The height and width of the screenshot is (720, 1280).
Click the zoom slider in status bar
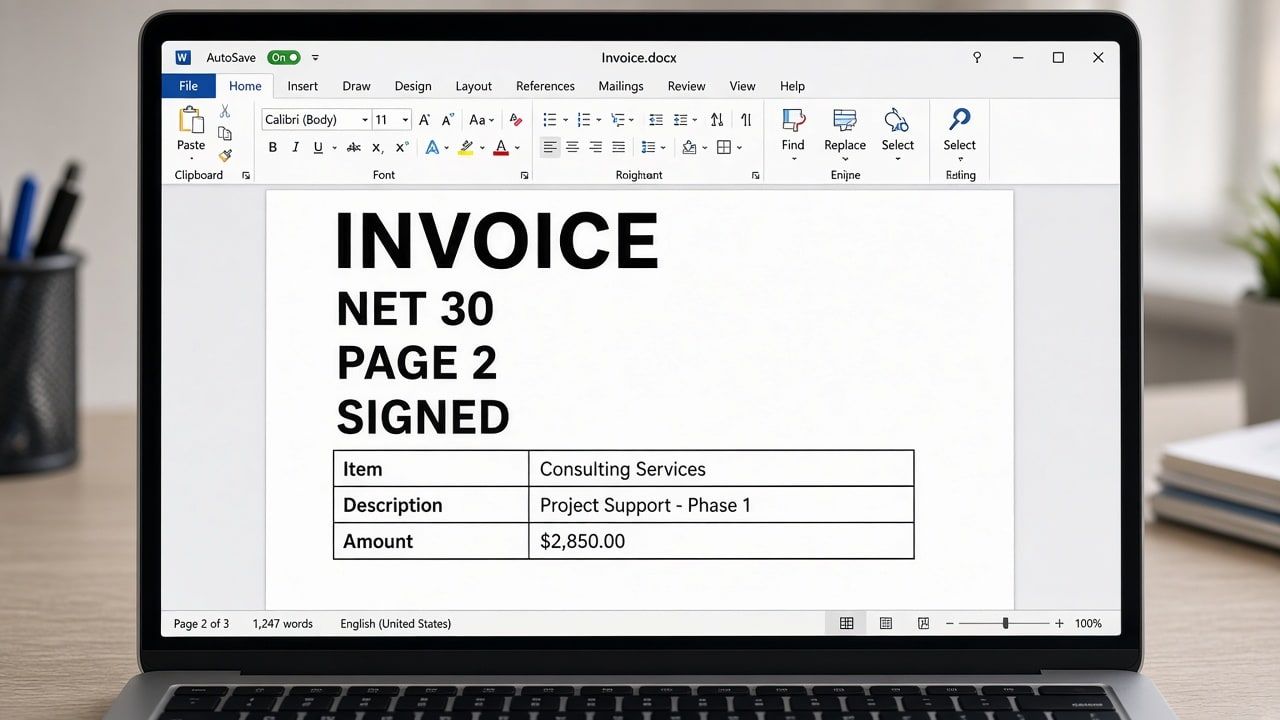click(x=1004, y=623)
